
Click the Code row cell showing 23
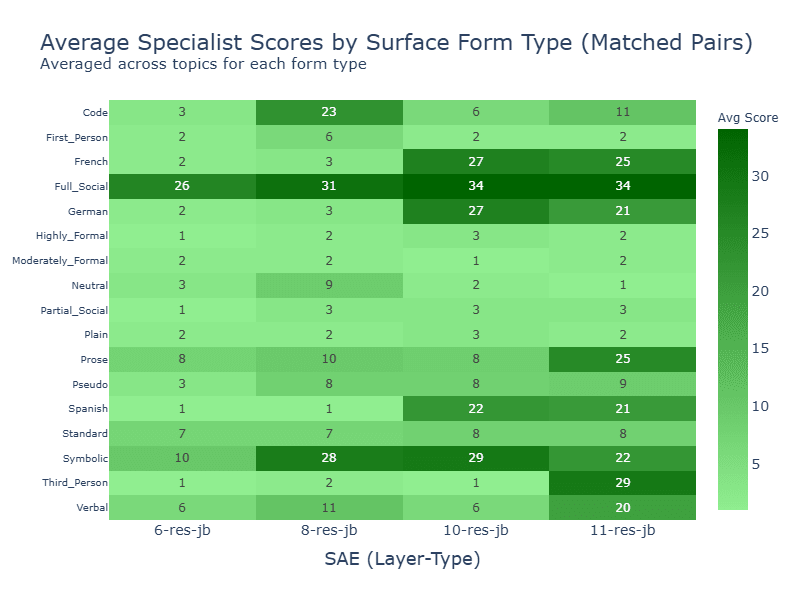click(329, 113)
